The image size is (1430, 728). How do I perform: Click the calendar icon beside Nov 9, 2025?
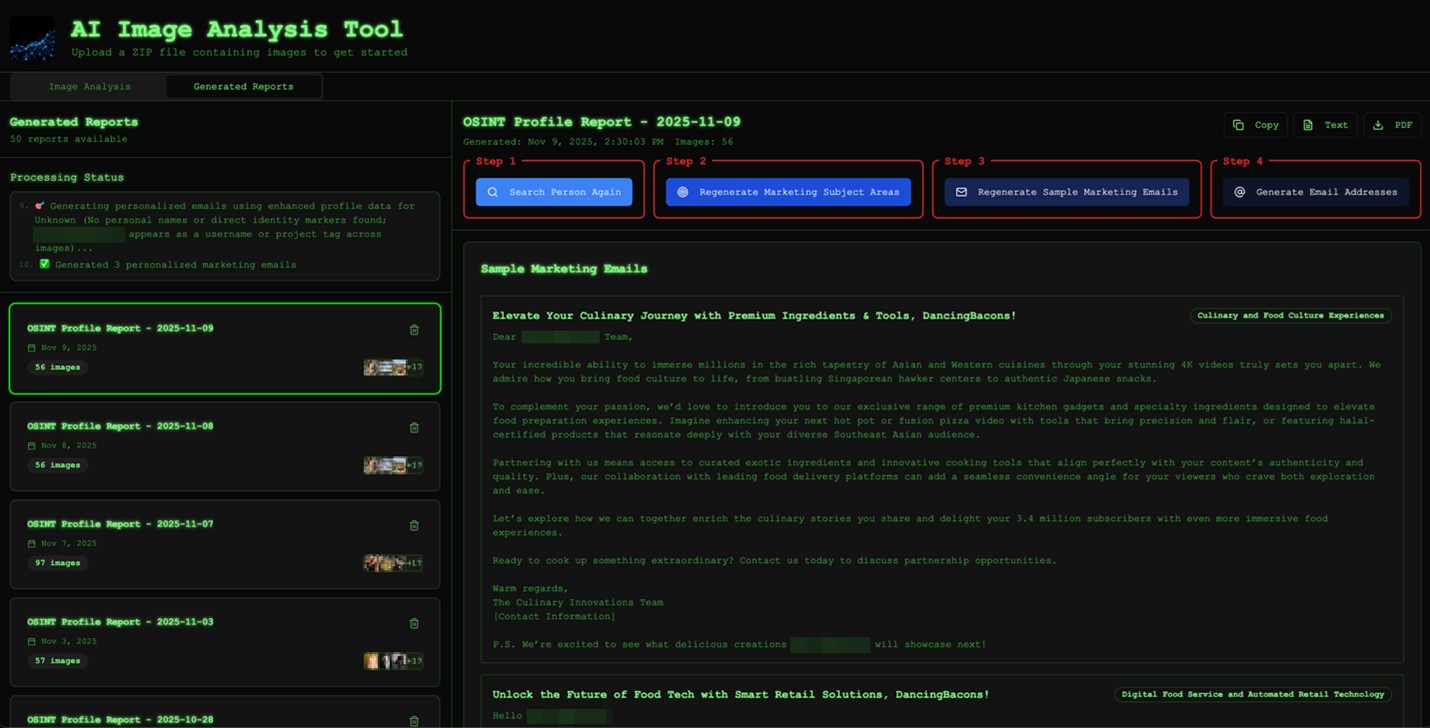pos(32,348)
